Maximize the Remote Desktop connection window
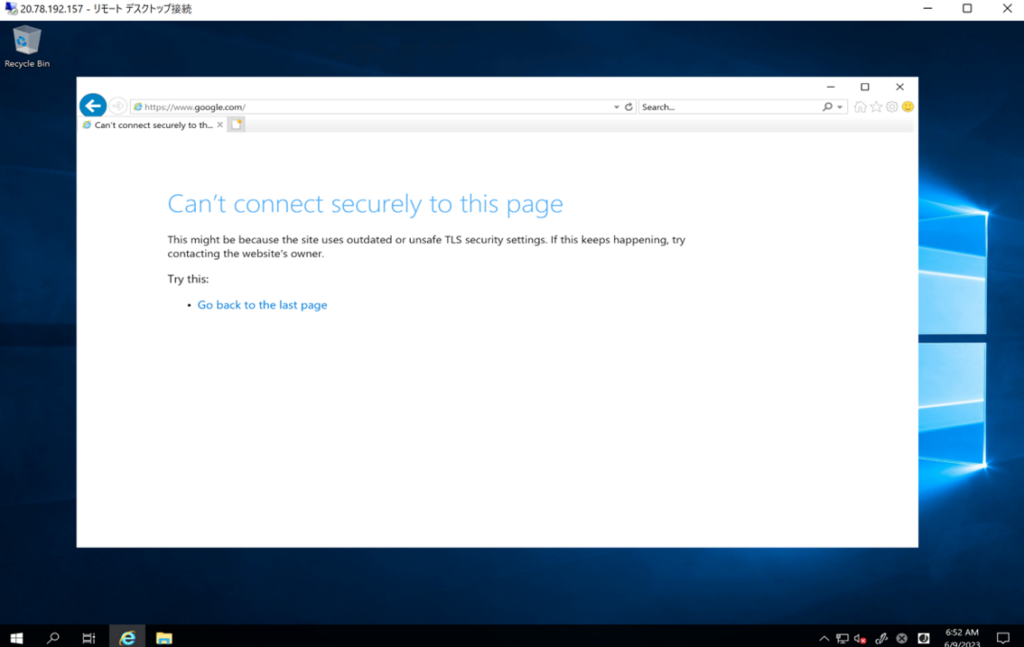Image resolution: width=1024 pixels, height=647 pixels. (967, 8)
